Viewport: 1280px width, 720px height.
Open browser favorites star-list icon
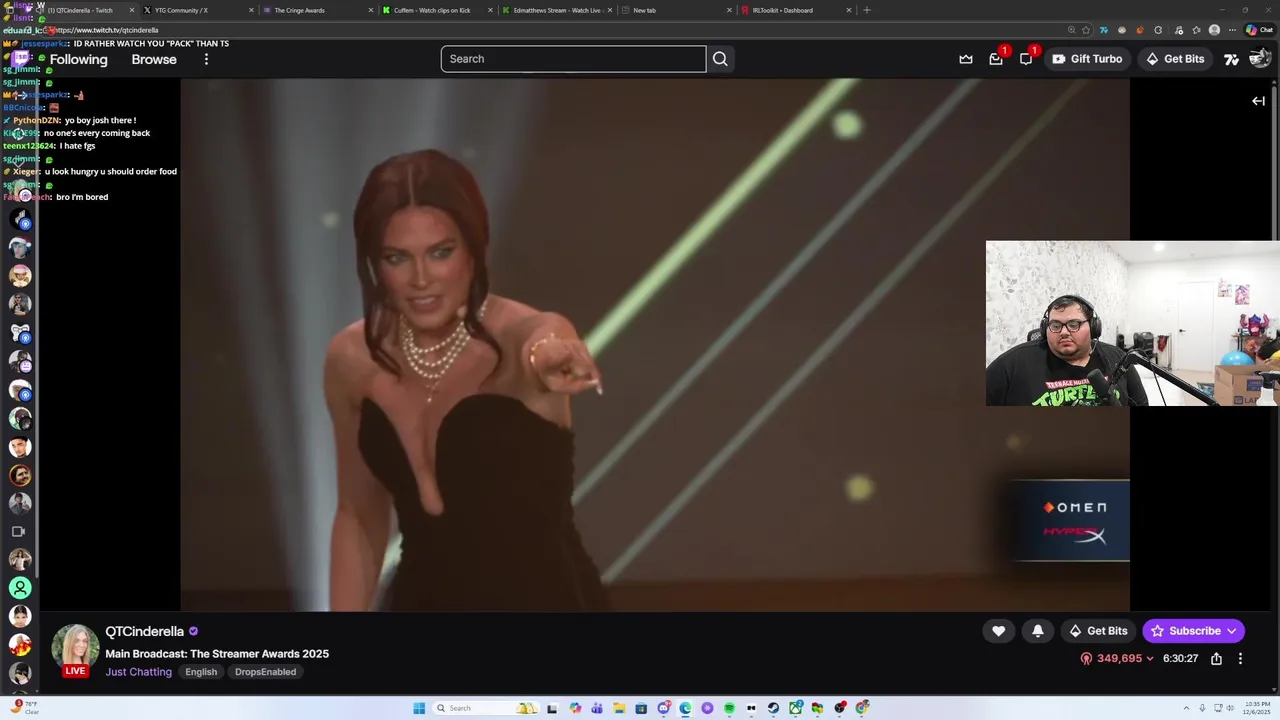tap(1196, 30)
